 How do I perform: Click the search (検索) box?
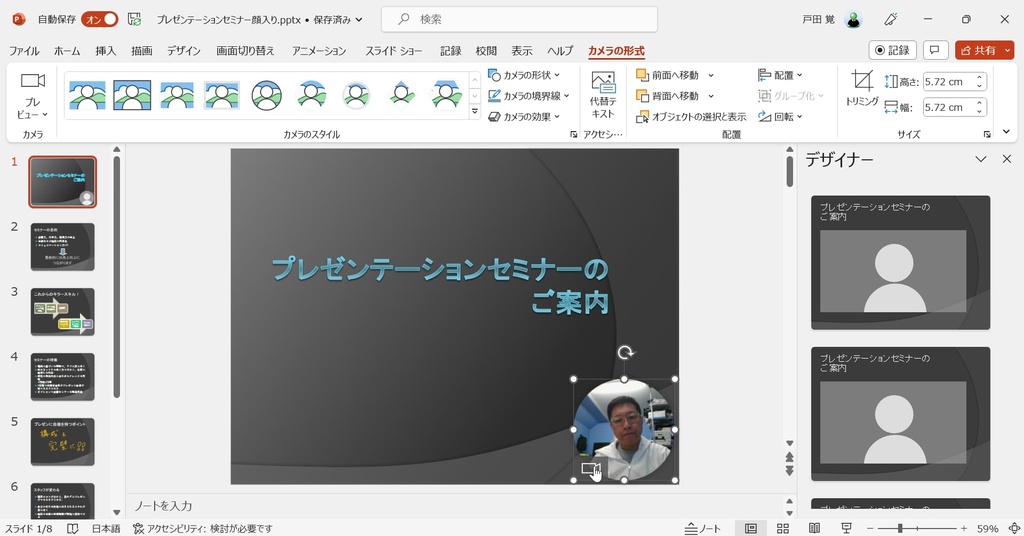click(x=519, y=20)
